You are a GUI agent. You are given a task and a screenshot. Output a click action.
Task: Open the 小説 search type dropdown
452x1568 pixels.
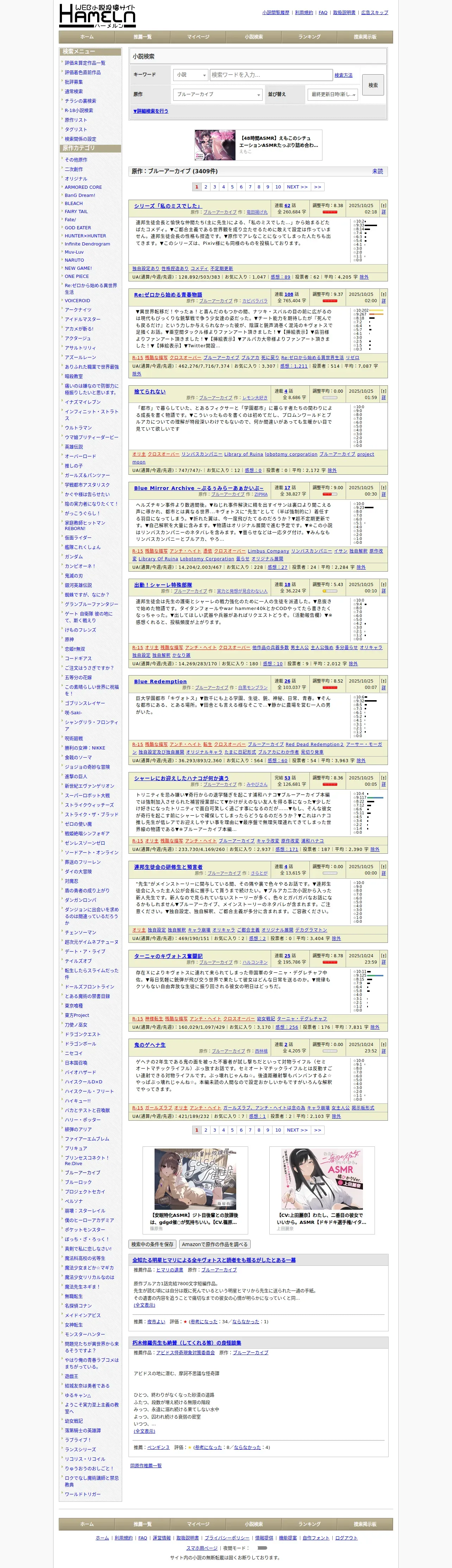[190, 75]
